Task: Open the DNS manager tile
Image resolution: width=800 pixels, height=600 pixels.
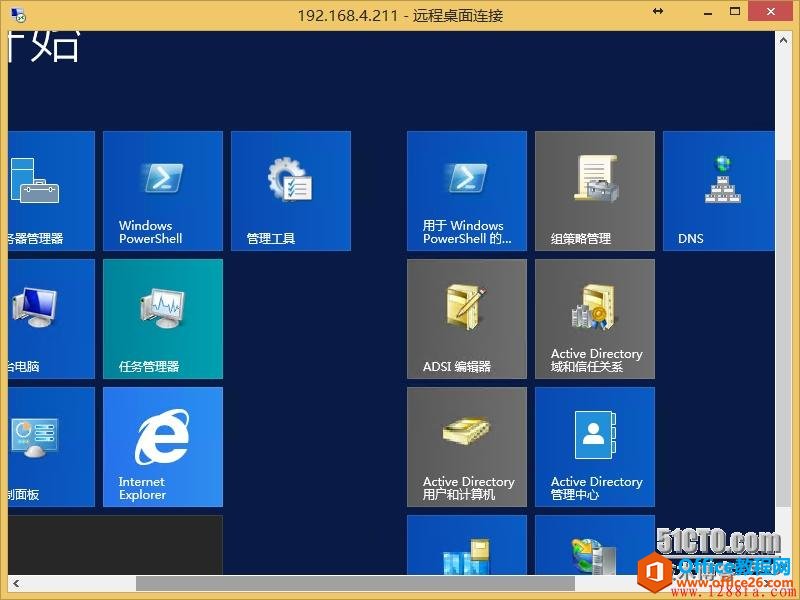Action: (x=718, y=190)
